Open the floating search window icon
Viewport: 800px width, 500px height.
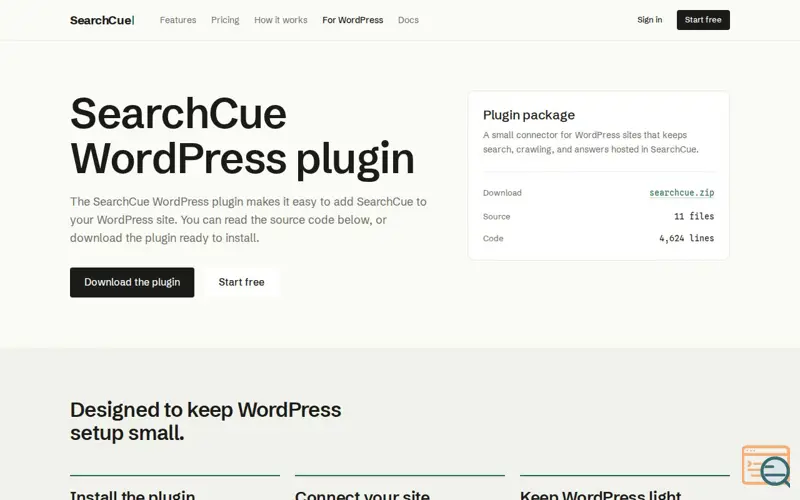tap(766, 466)
